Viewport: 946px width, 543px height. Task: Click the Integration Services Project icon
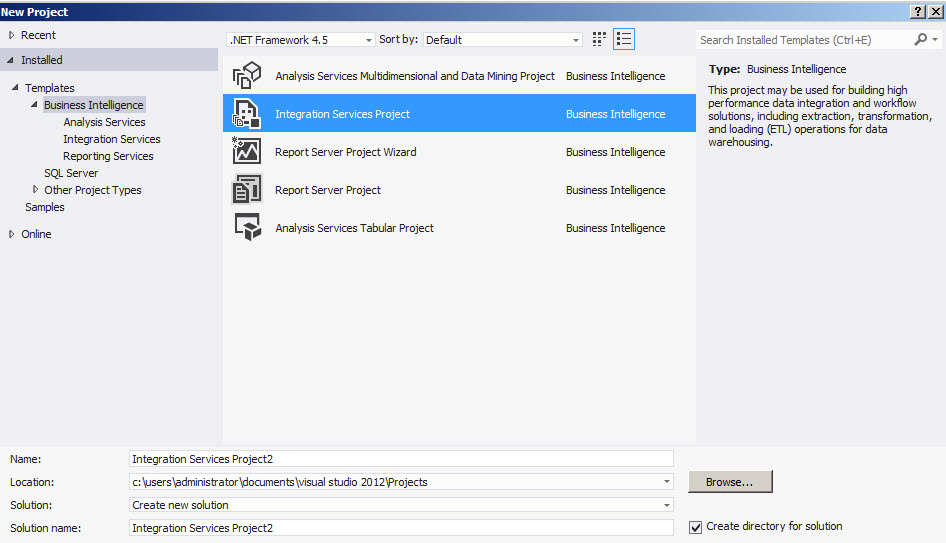point(246,114)
